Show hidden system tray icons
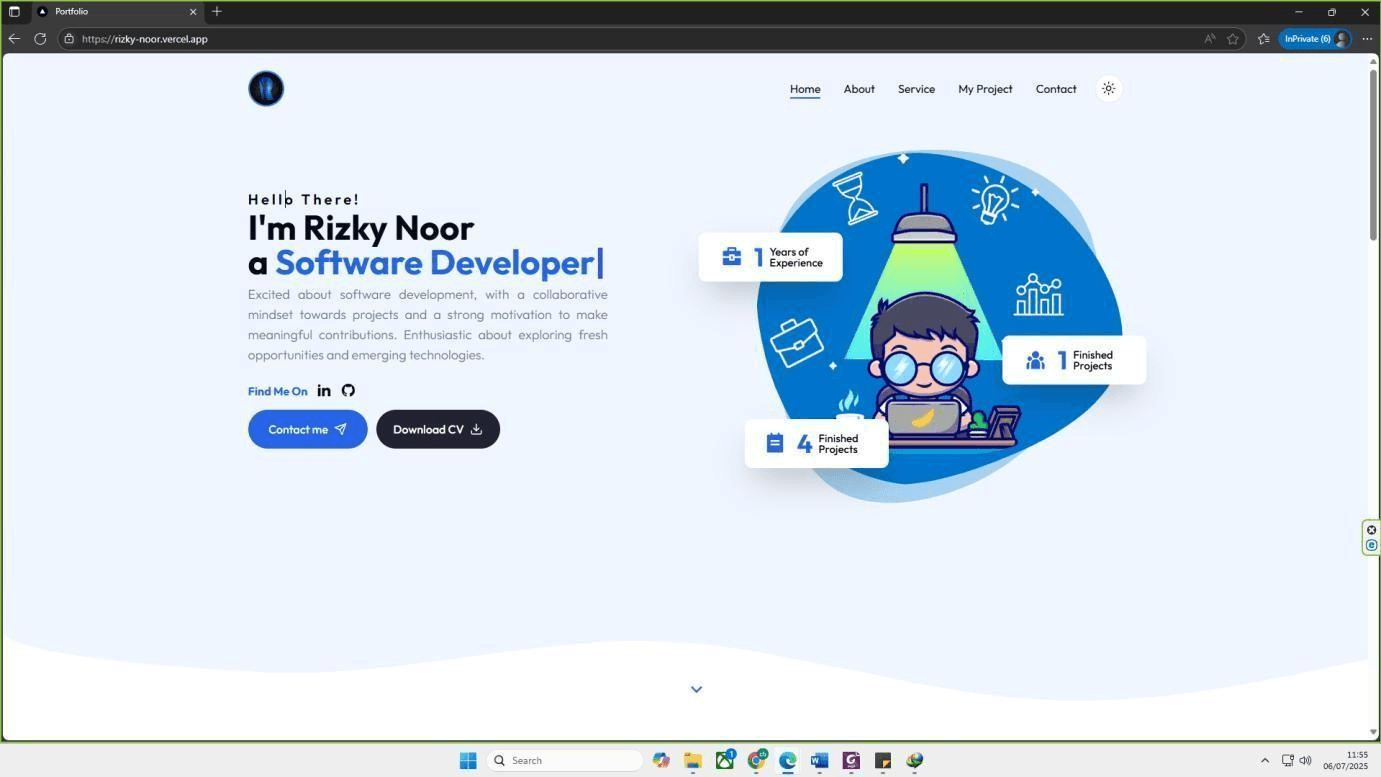 click(x=1264, y=761)
